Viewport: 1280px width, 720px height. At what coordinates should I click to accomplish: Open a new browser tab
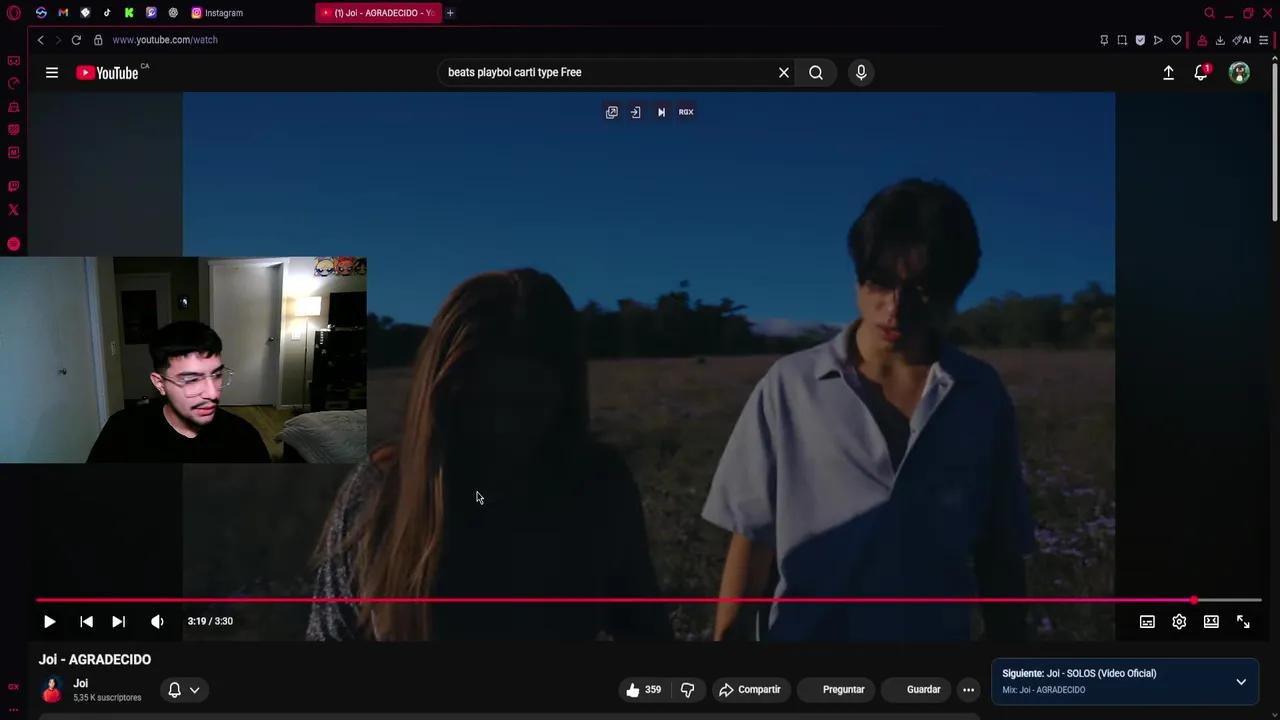pos(450,13)
